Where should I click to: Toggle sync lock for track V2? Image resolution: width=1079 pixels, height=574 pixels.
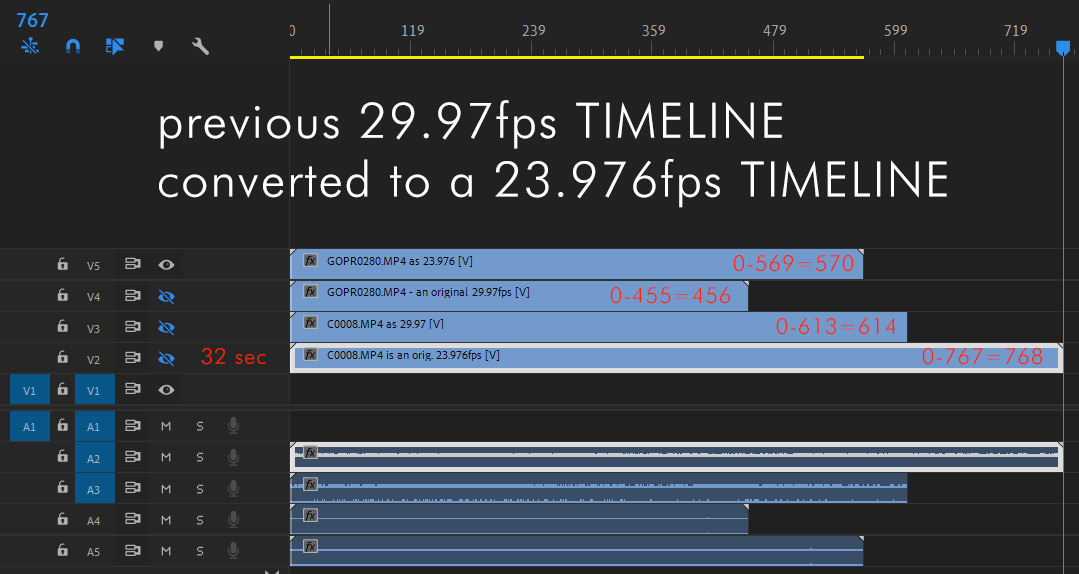[132, 358]
